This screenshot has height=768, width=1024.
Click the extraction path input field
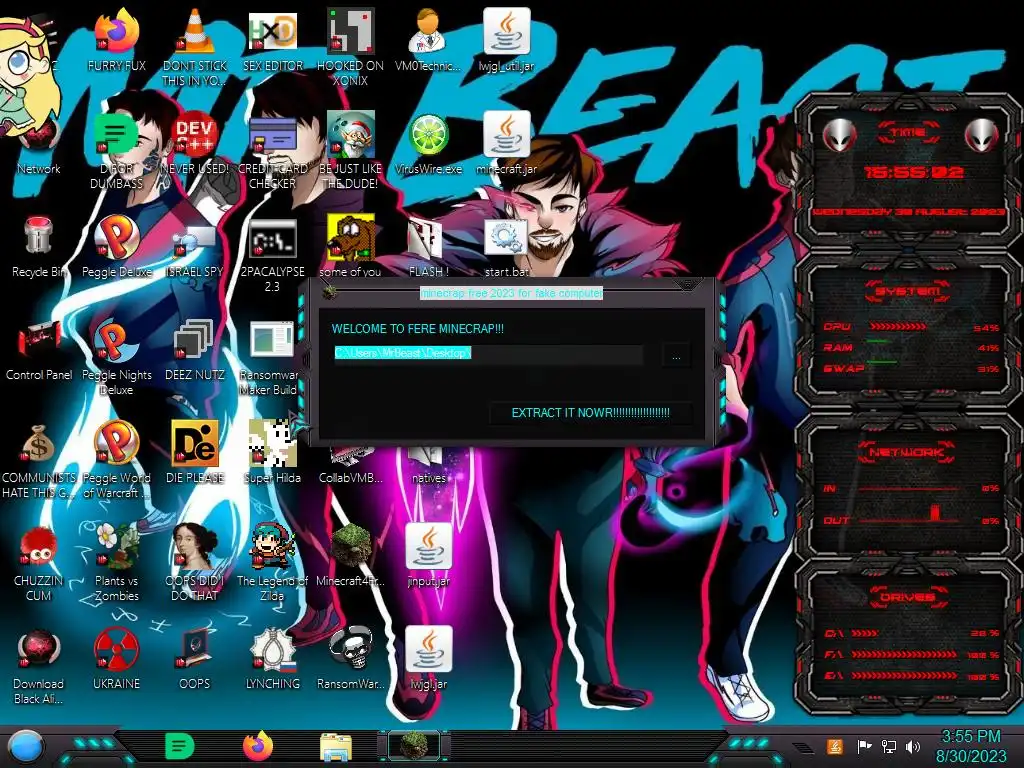coord(488,354)
